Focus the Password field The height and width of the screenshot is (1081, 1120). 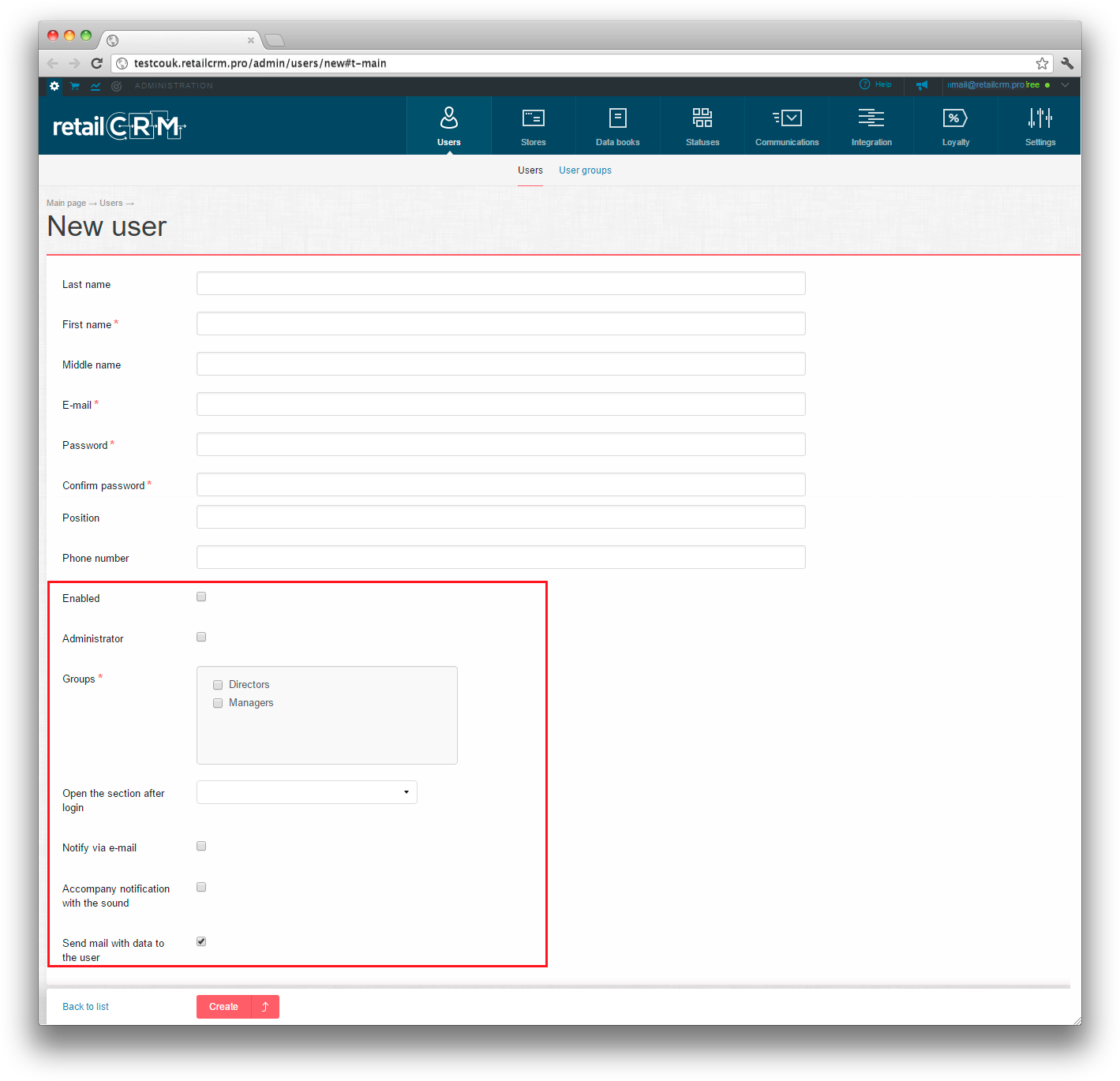[x=501, y=444]
